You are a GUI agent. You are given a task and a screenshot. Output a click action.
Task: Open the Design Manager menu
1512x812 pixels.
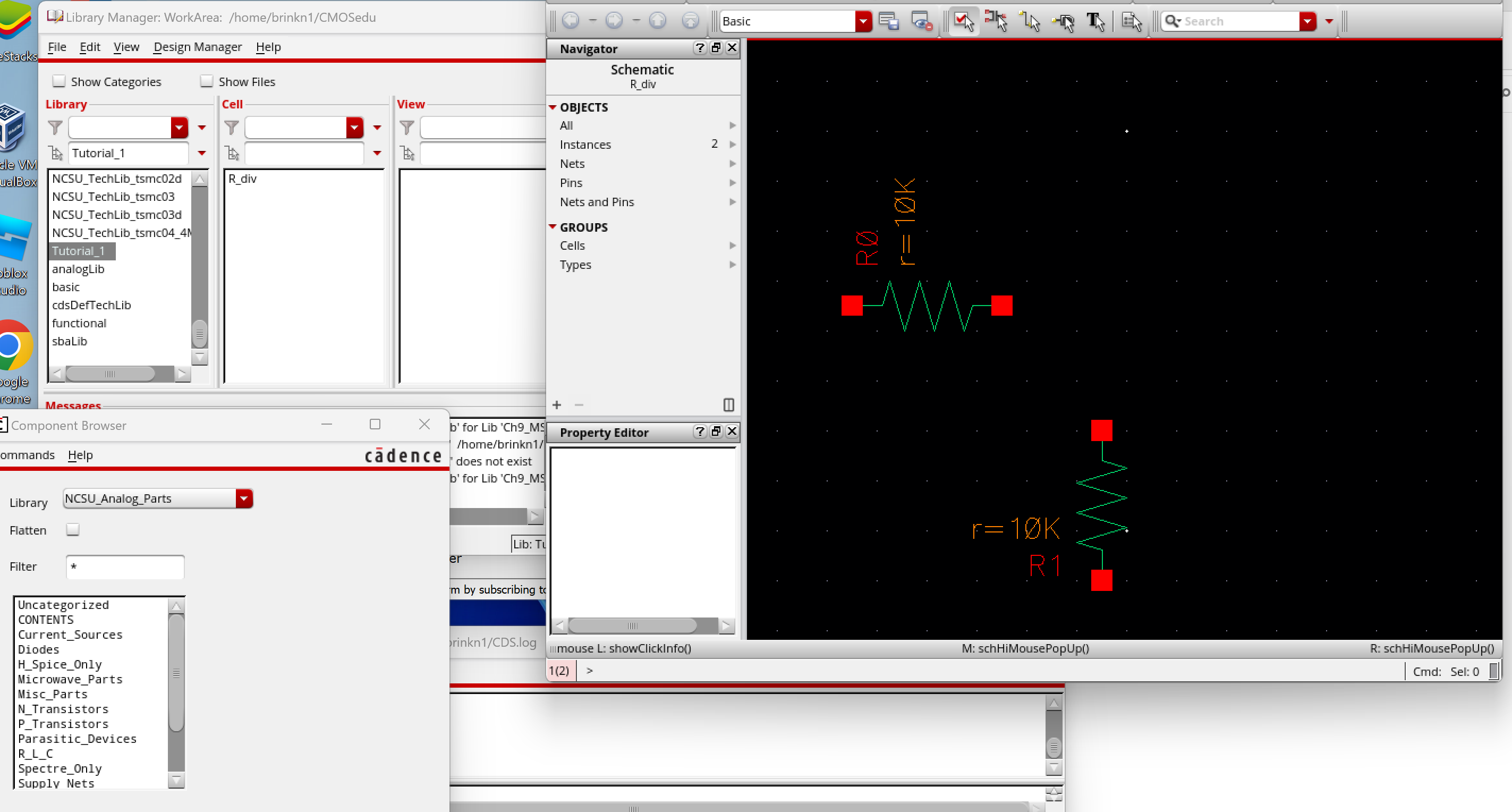coord(197,47)
